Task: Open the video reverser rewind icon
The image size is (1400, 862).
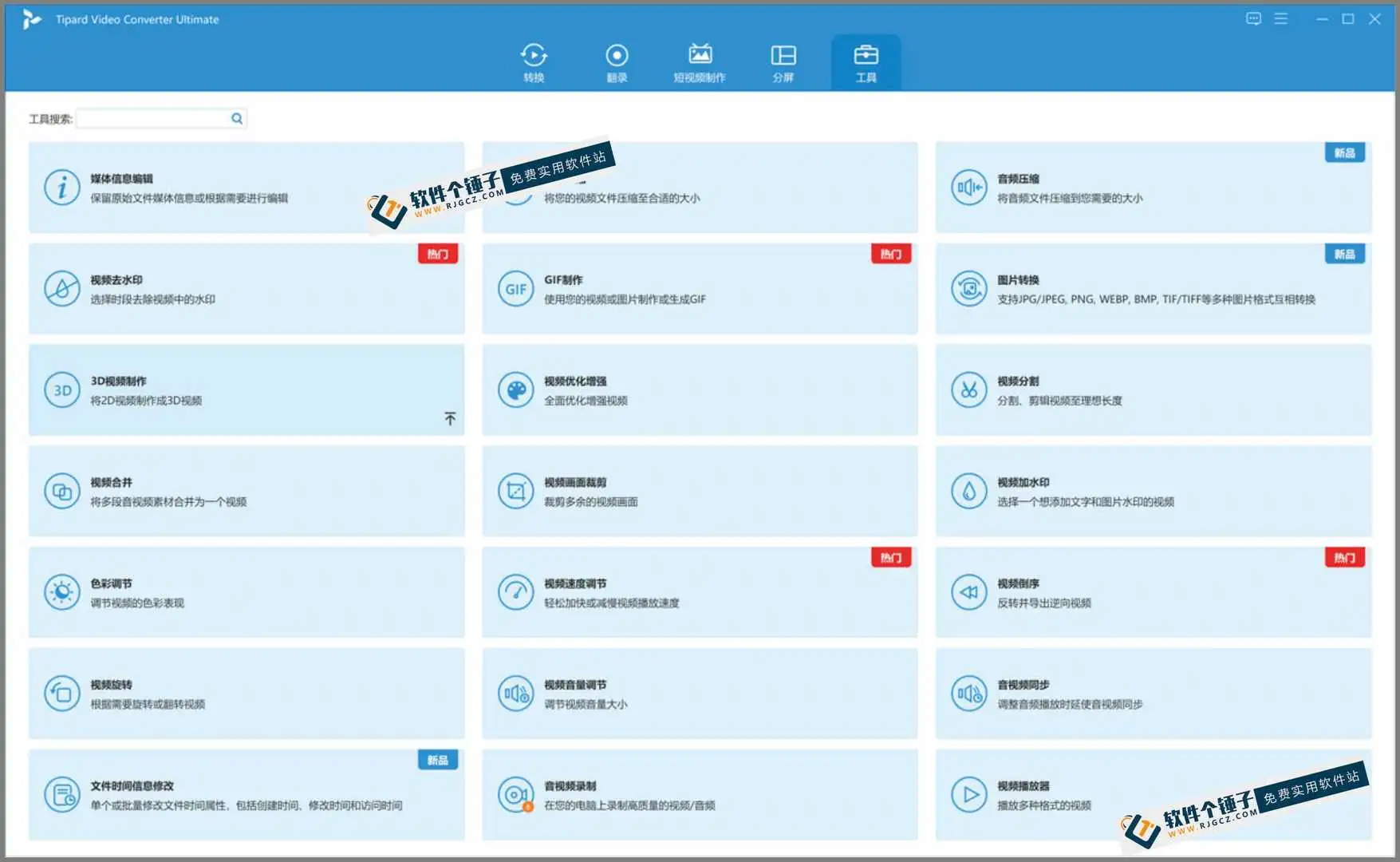Action: pyautogui.click(x=968, y=592)
